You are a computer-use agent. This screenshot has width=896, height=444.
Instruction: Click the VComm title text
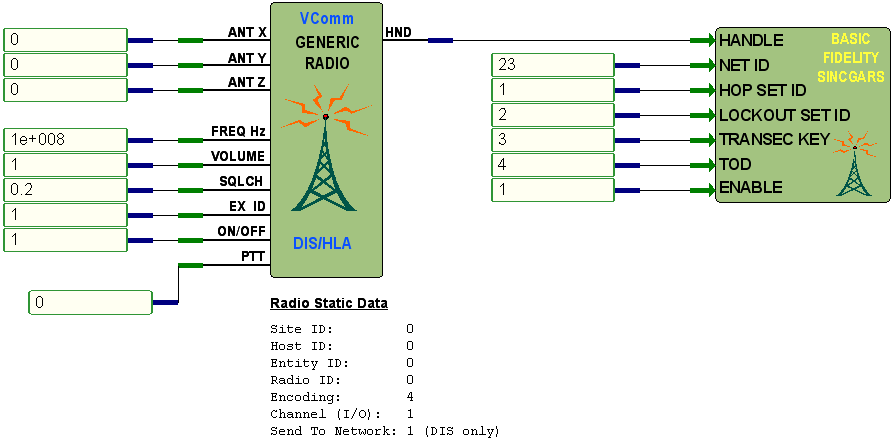click(327, 18)
